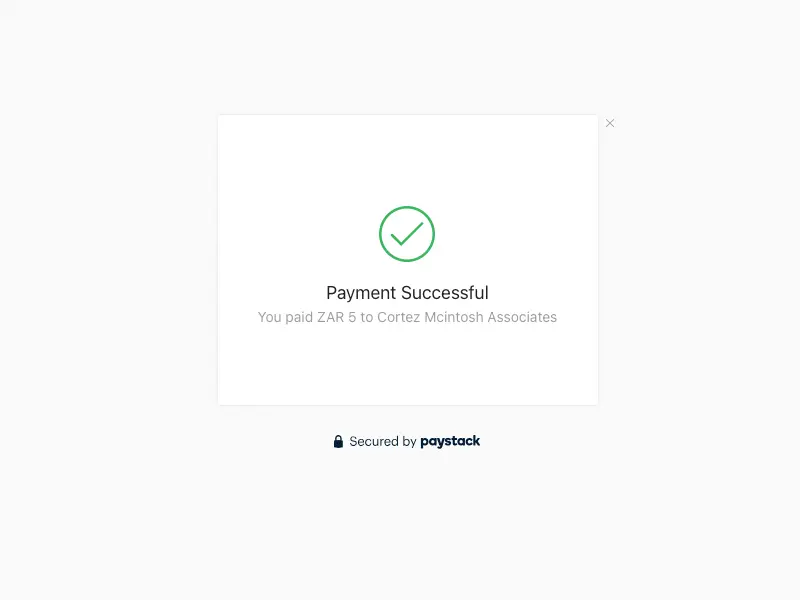This screenshot has width=800, height=600.
Task: Click the word 'Secured' beside the lock
Action: [x=374, y=441]
